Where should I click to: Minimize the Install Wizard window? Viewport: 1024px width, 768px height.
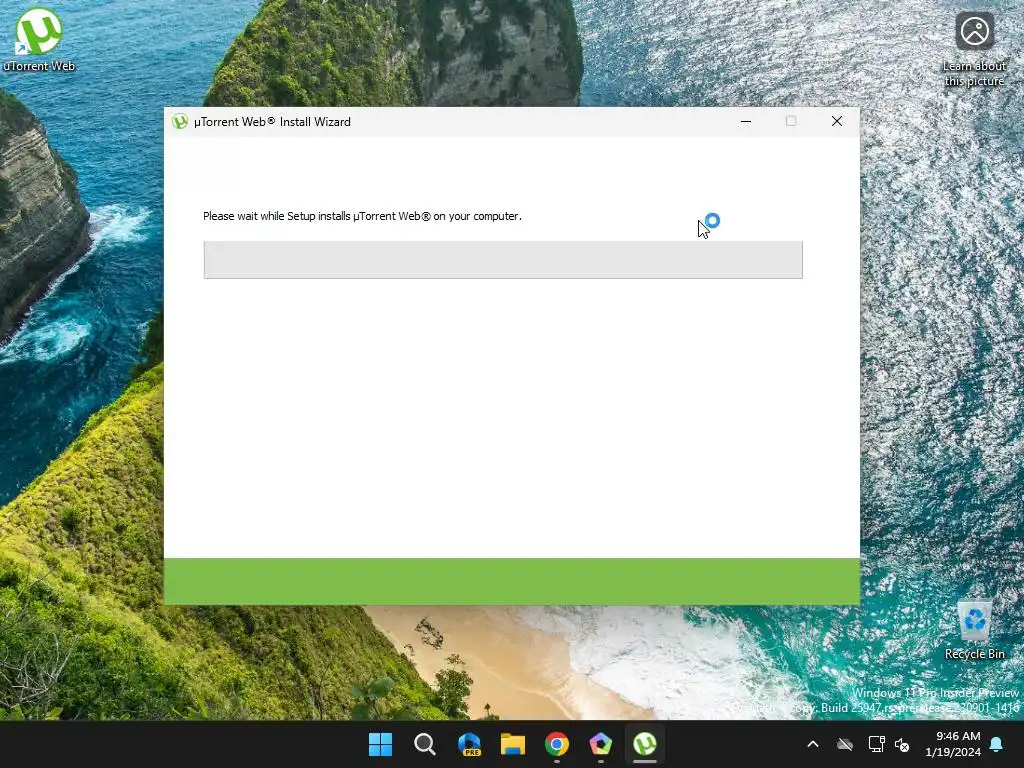point(745,121)
